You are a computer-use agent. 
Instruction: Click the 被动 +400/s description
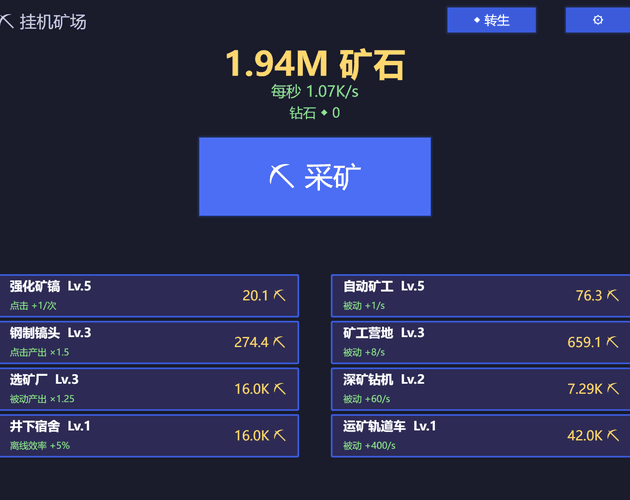tap(369, 446)
